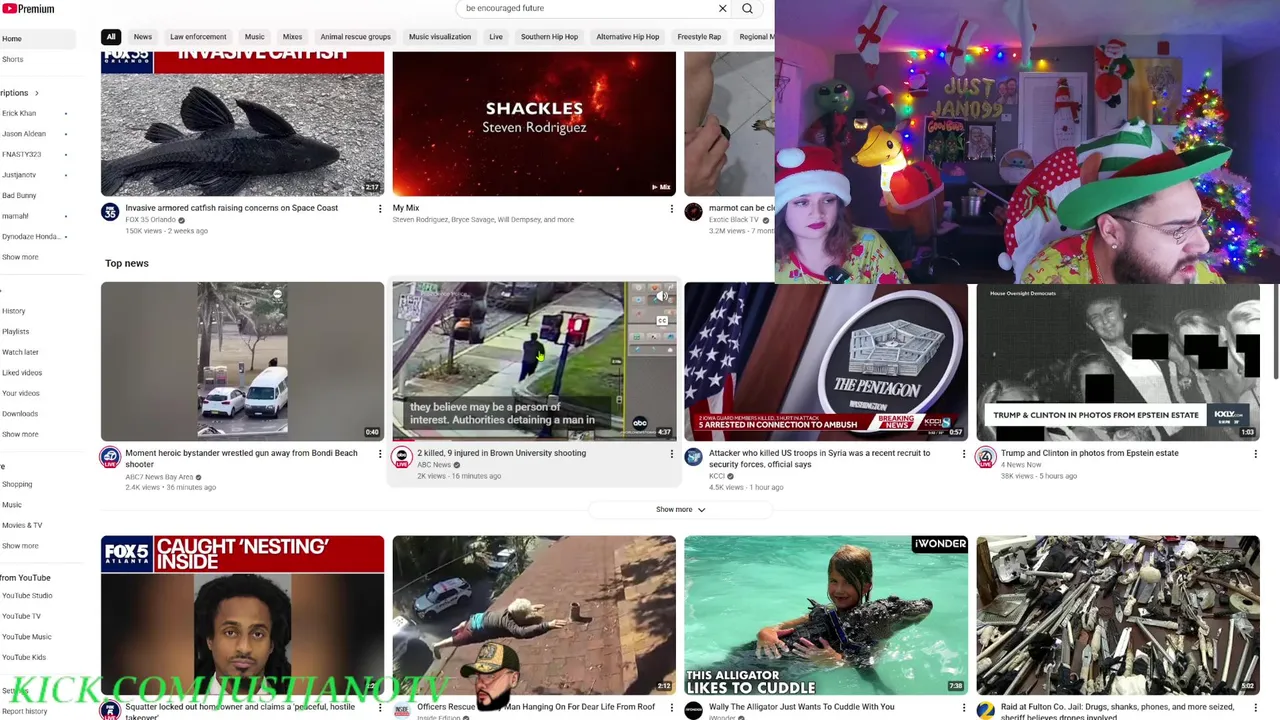Select the Animal rescue groups chip
The width and height of the screenshot is (1280, 720).
tap(355, 37)
